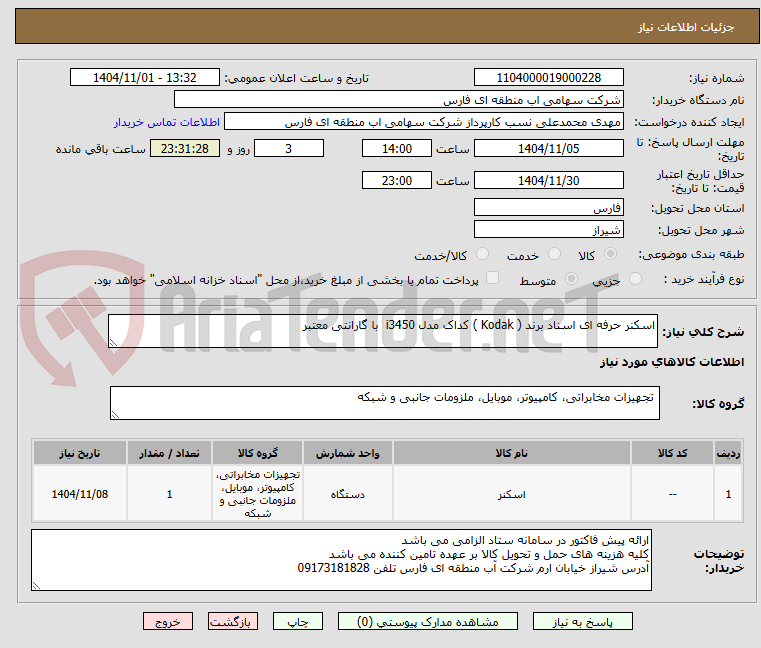Click the خروج exit button
The image size is (761, 648).
click(167, 621)
